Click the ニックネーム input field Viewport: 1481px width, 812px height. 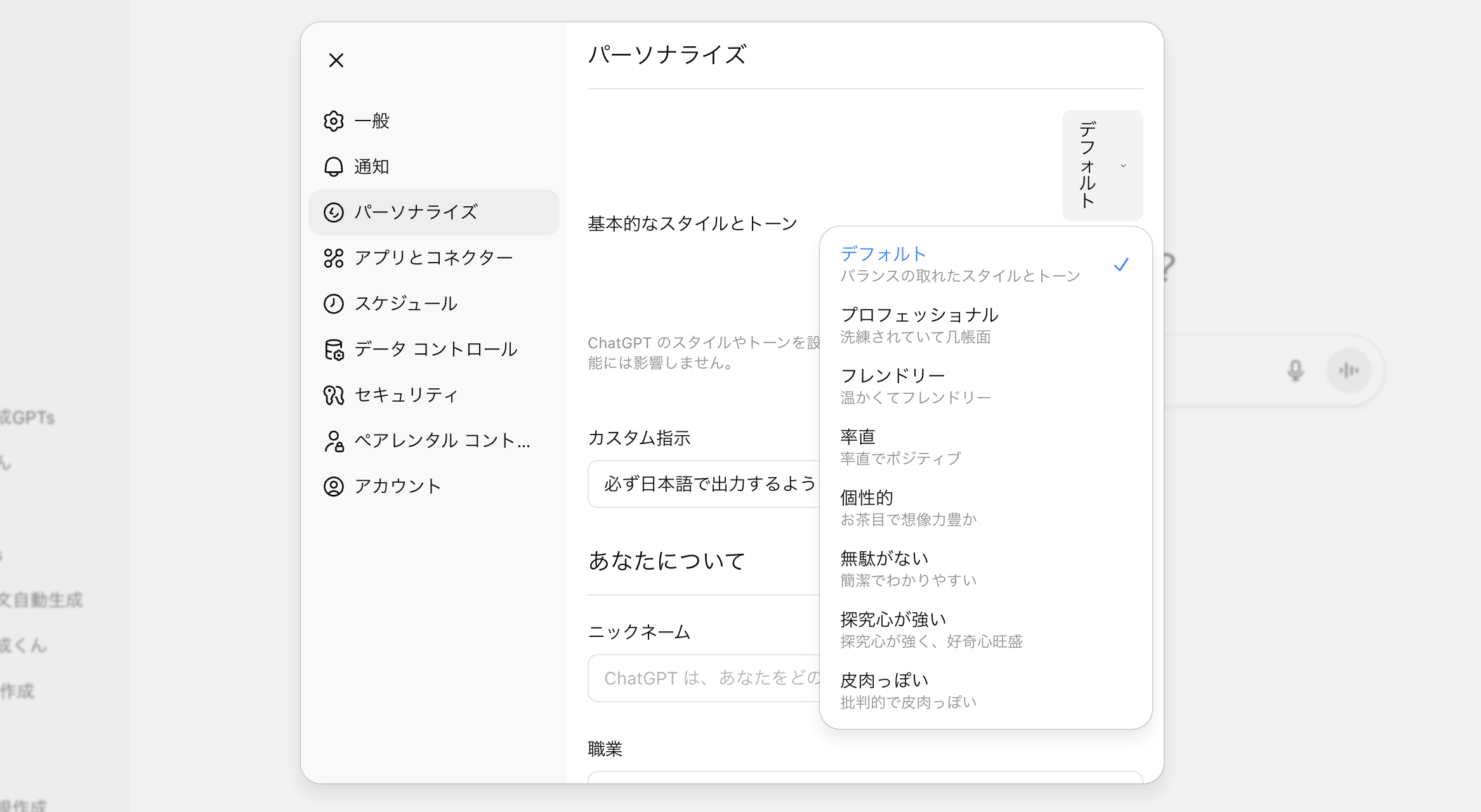pyautogui.click(x=704, y=678)
